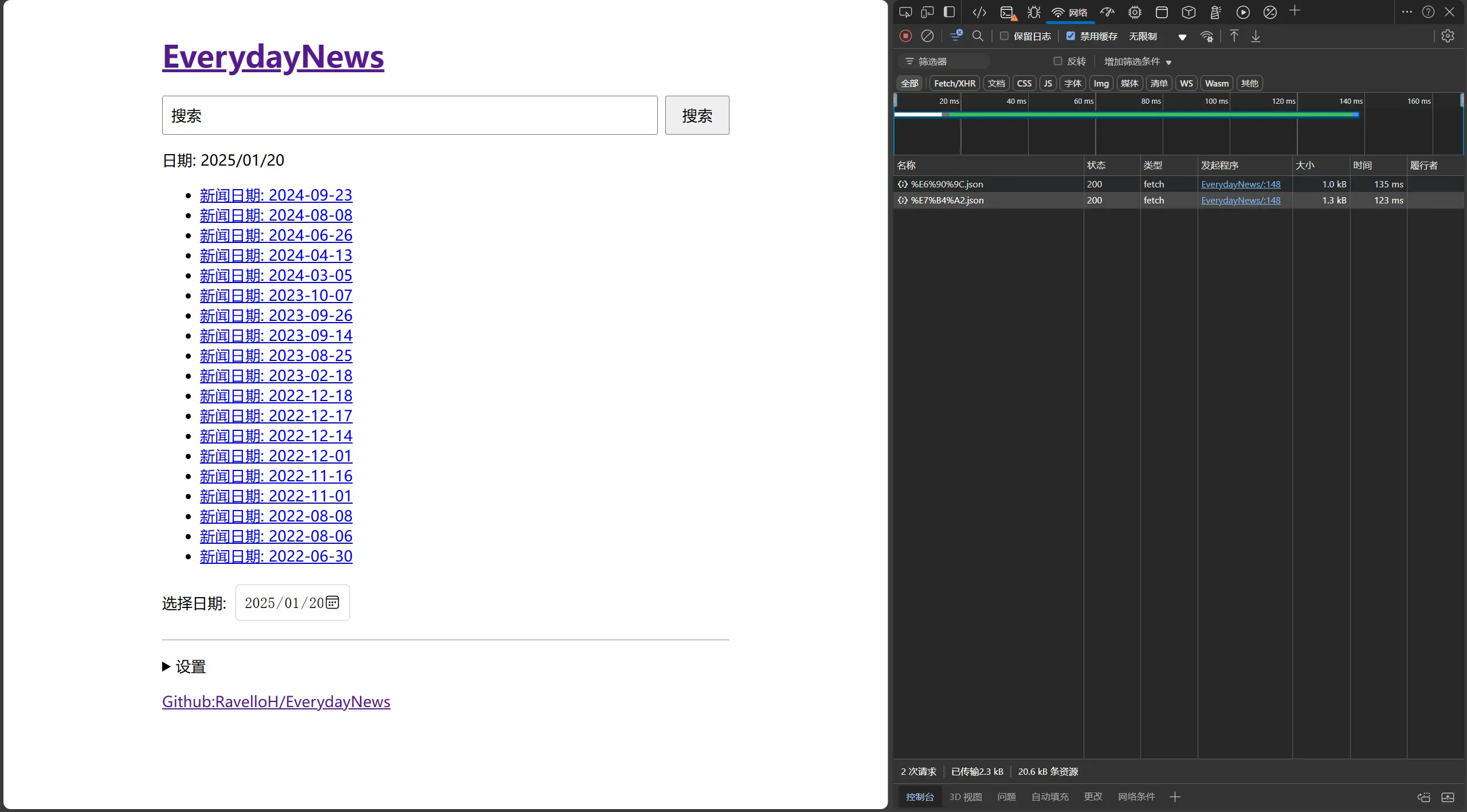
Task: Open network conditions wifi-gear icon
Action: 1207,37
